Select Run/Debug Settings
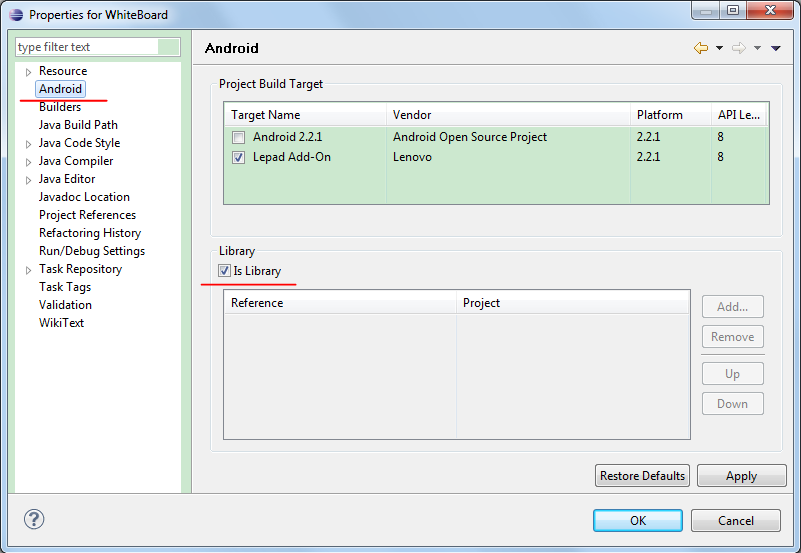Image resolution: width=801 pixels, height=553 pixels. tap(92, 251)
